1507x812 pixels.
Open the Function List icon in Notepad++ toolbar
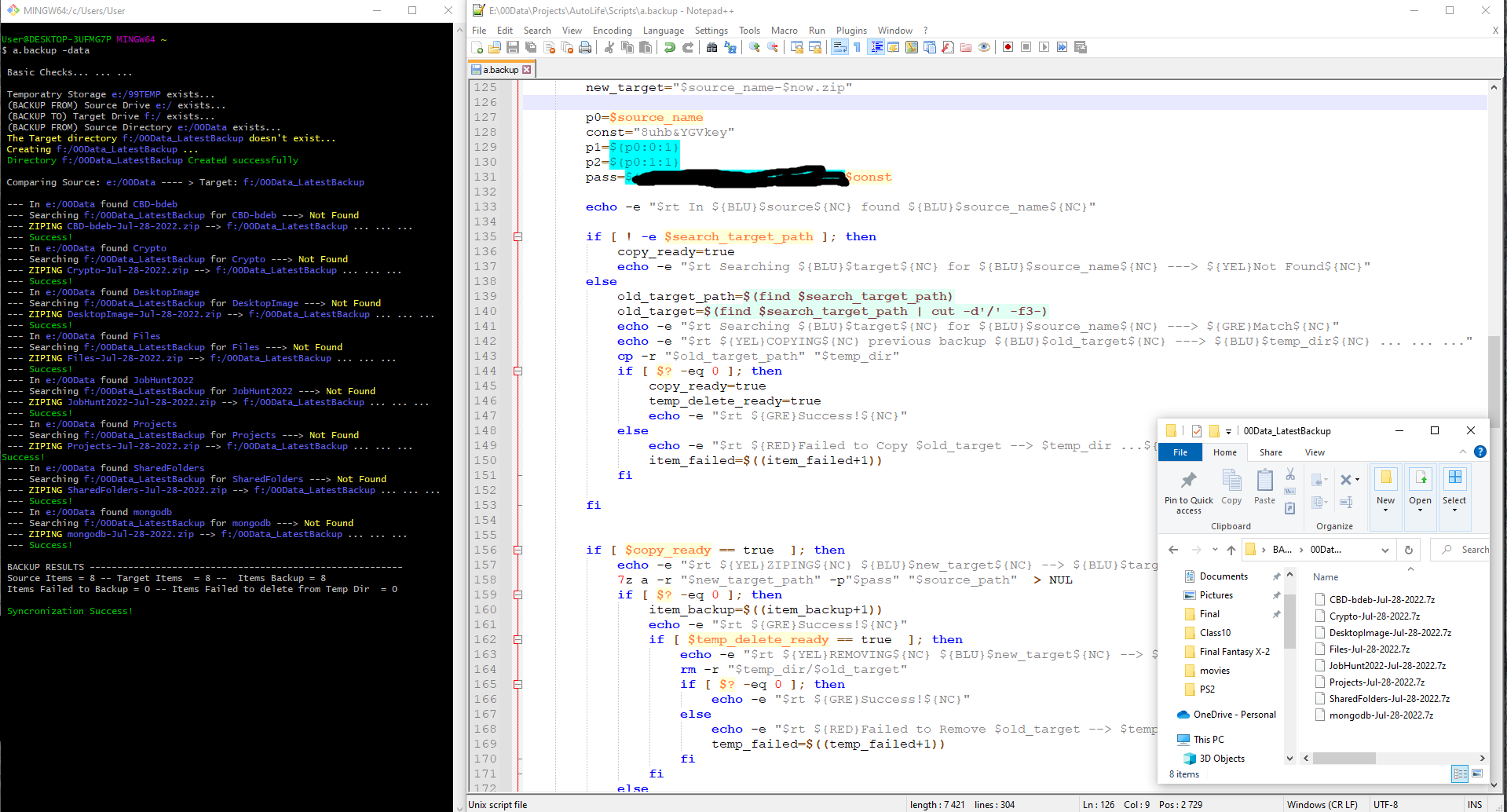pos(948,47)
